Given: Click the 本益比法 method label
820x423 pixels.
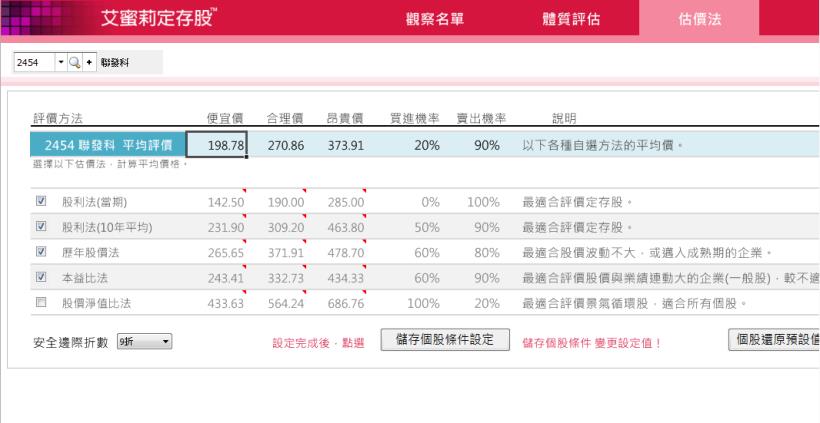Looking at the screenshot, I should [85, 278].
